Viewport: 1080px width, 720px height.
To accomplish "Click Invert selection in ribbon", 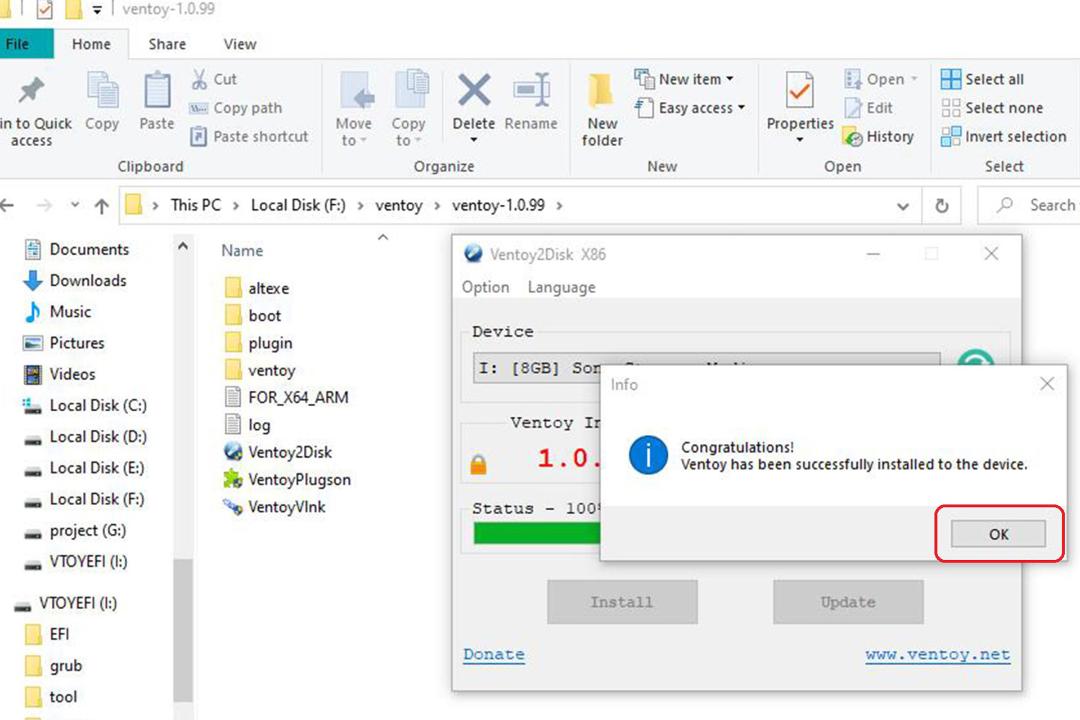I will point(1004,136).
